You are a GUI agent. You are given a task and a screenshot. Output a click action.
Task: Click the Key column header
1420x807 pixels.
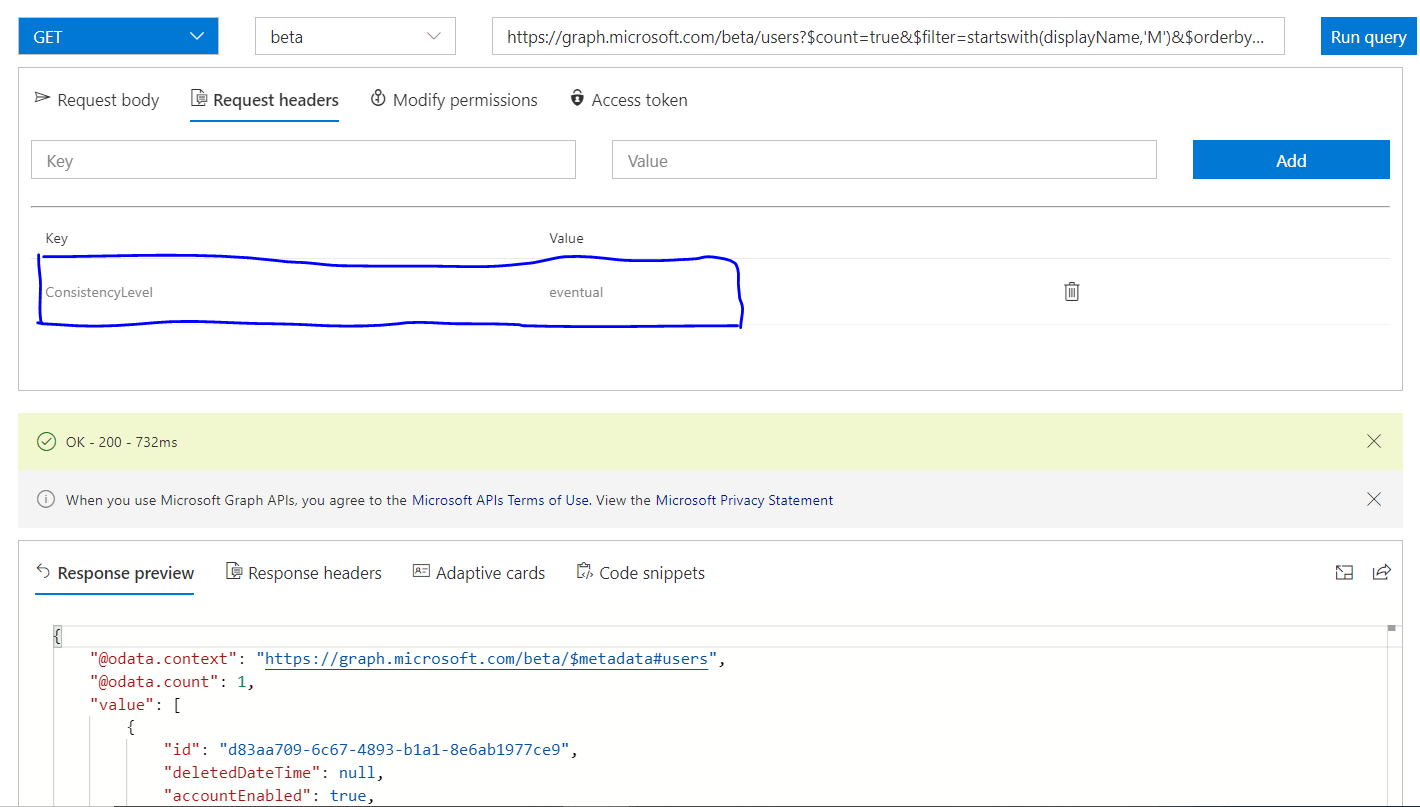[57, 238]
